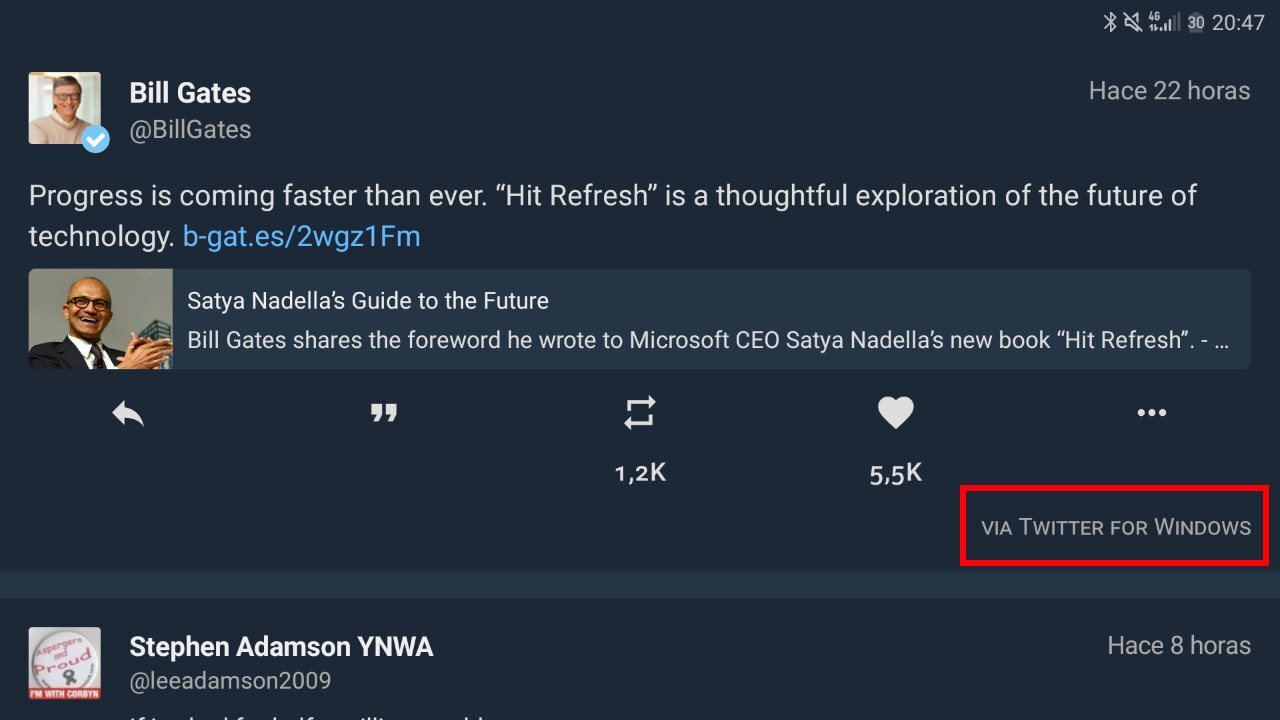Tap the 'Hace 22 horas' timestamp
Viewport: 1280px width, 720px height.
coord(1169,91)
